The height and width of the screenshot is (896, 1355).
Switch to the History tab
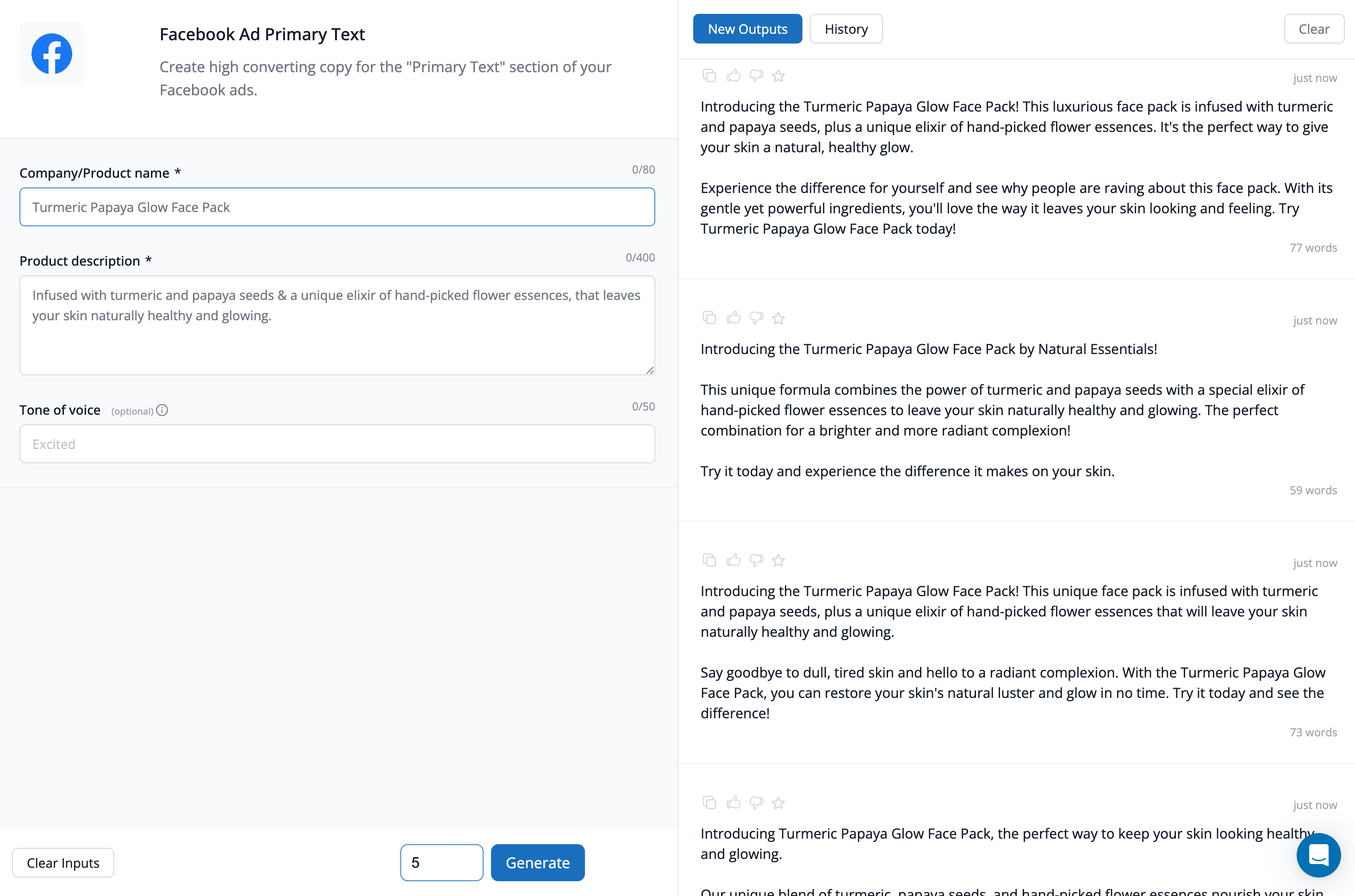click(845, 29)
